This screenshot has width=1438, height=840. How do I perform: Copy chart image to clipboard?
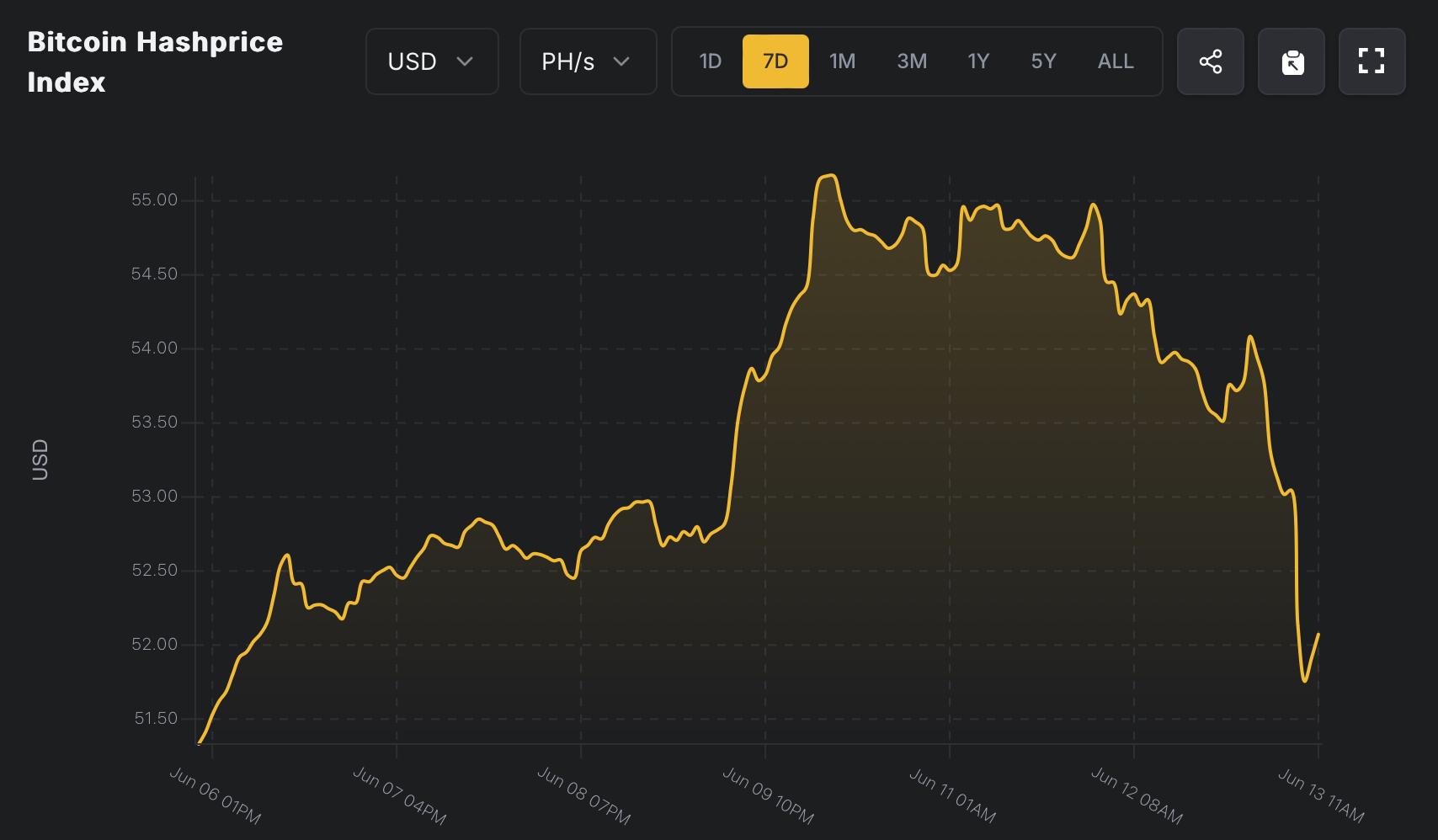pos(1292,61)
